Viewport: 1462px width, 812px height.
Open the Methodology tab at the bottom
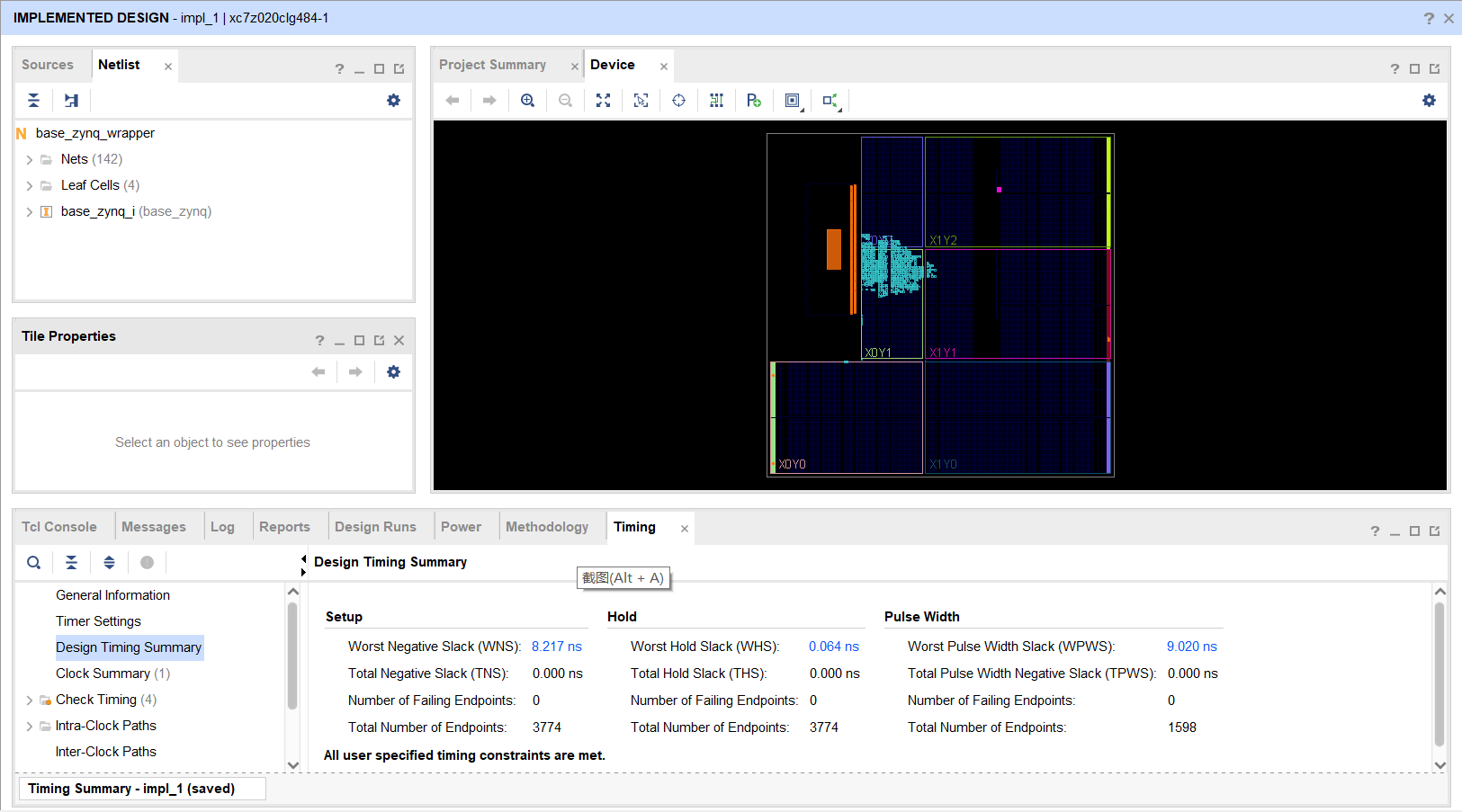point(547,526)
